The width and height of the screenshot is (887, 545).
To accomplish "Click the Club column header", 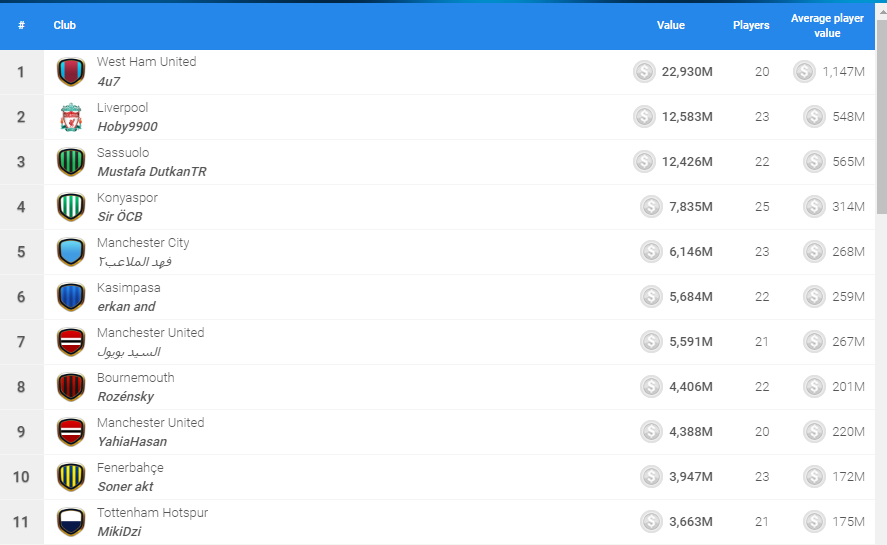I will click(64, 25).
